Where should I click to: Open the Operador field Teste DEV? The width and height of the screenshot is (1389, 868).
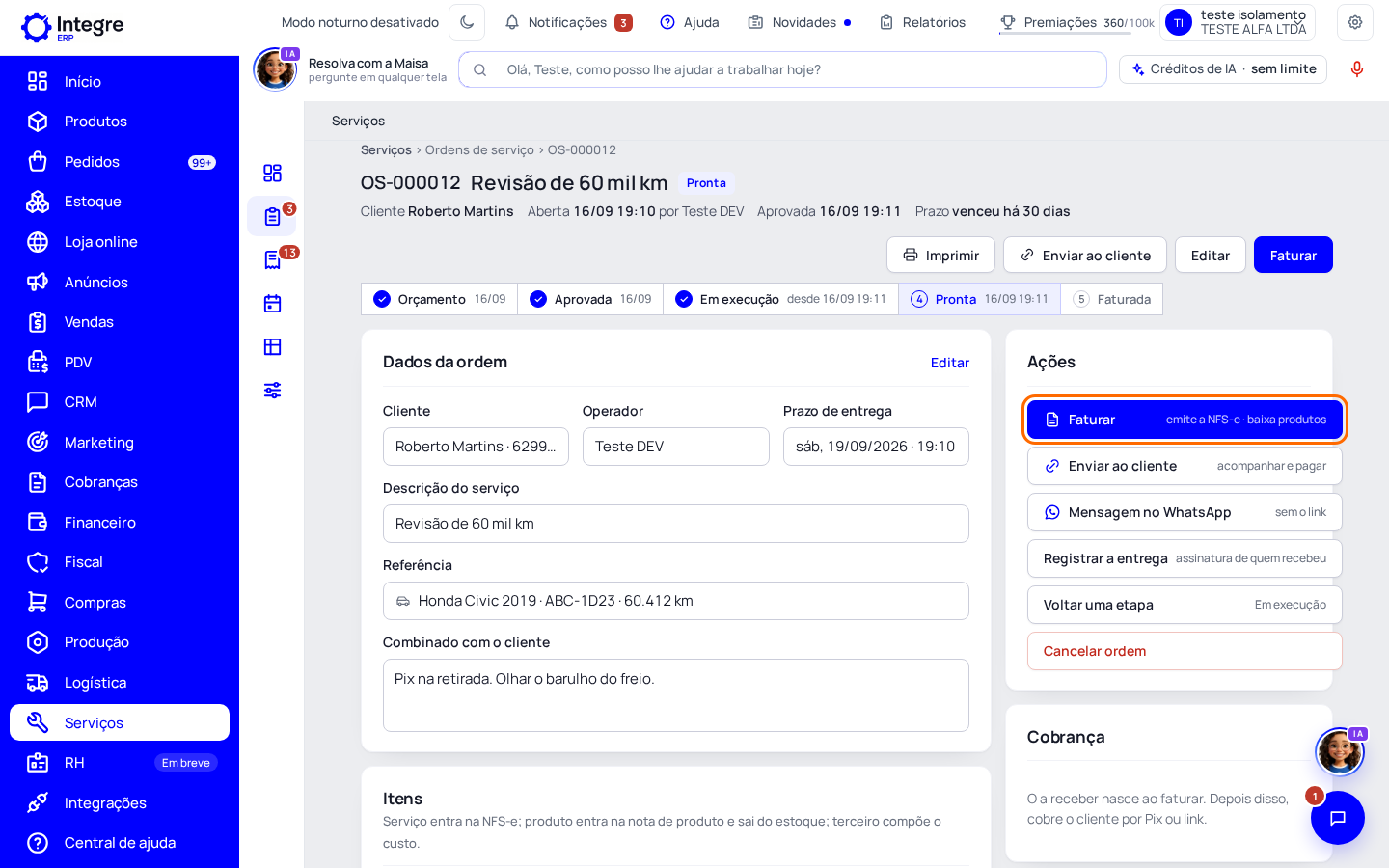coord(675,447)
